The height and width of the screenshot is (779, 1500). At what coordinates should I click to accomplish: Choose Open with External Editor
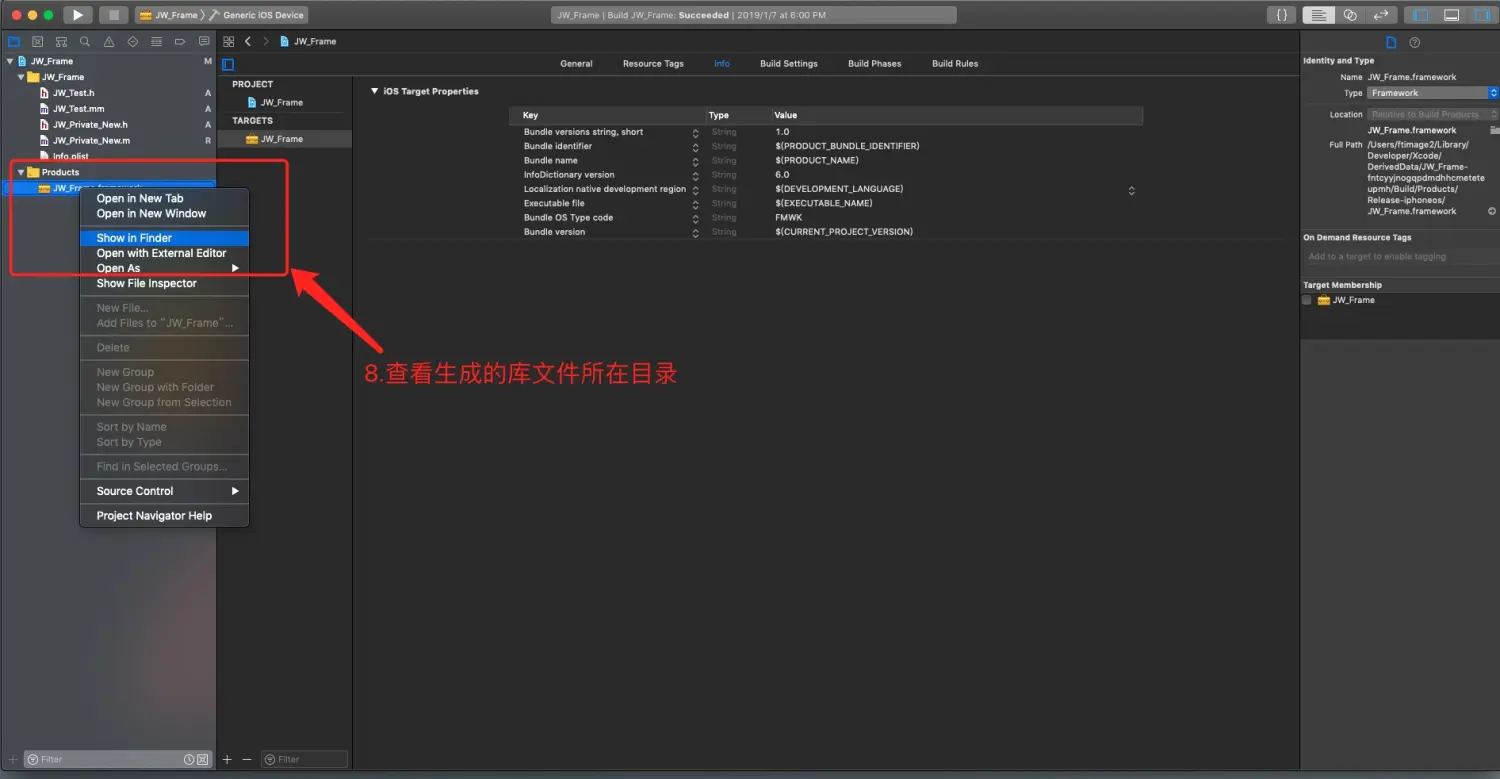click(164, 253)
